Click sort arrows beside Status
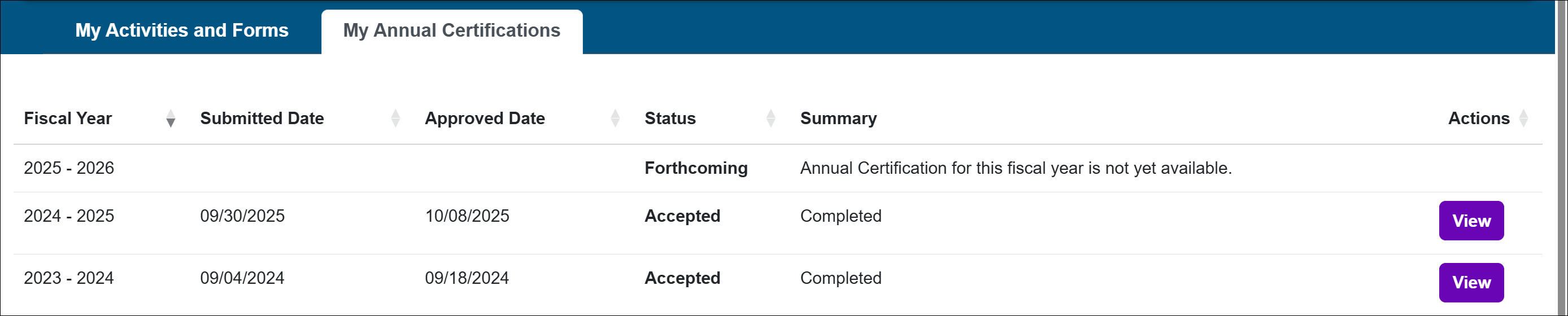 click(770, 118)
